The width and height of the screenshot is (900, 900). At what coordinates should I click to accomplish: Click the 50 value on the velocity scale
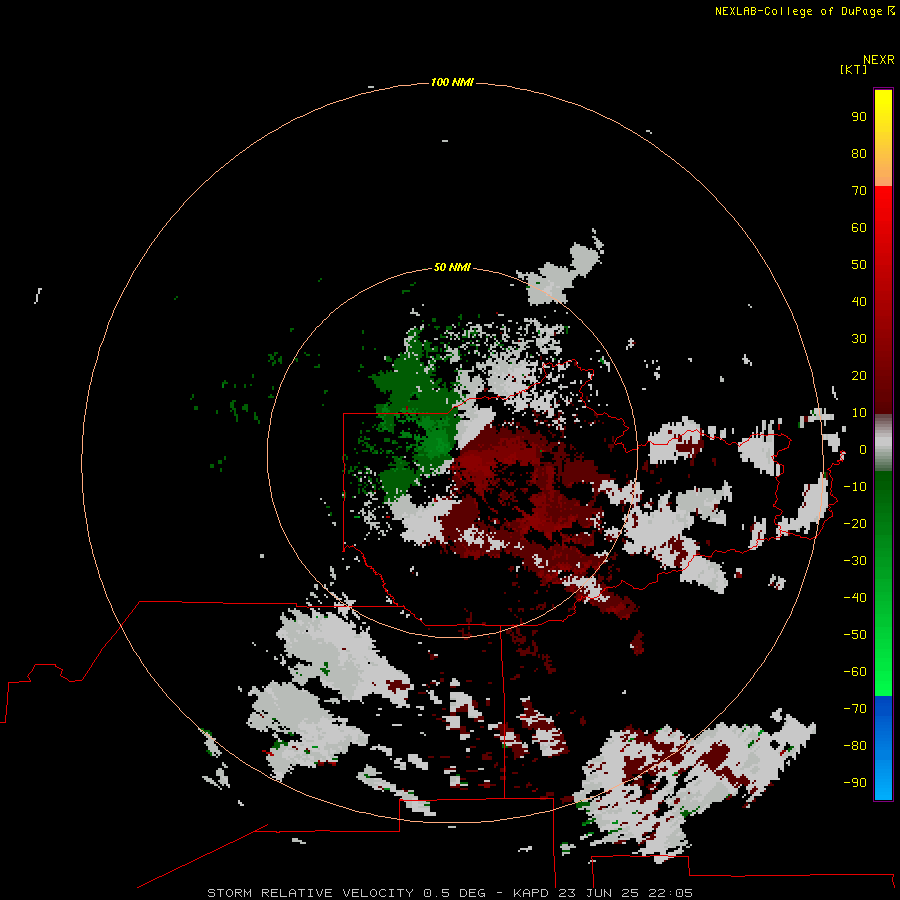point(859,265)
